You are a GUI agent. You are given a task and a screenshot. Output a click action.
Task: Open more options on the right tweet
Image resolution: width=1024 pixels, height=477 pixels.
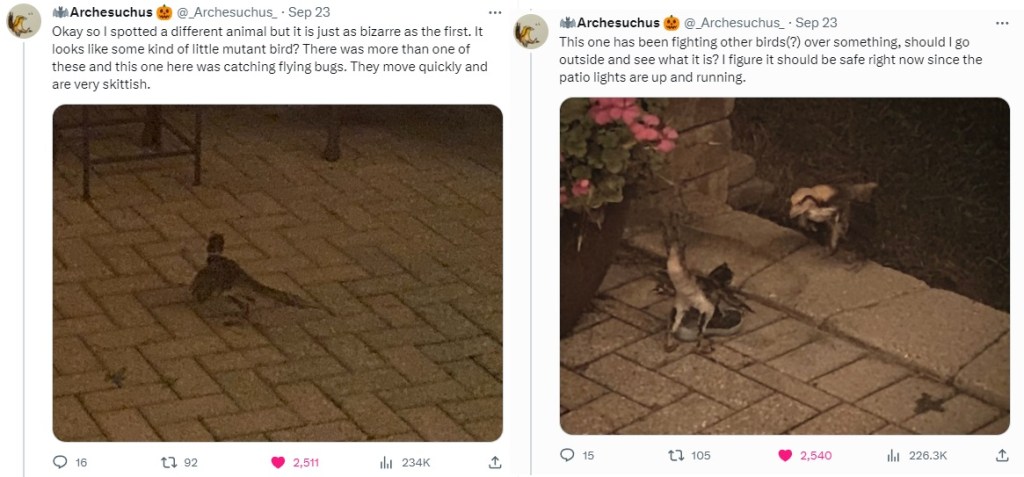click(1002, 22)
